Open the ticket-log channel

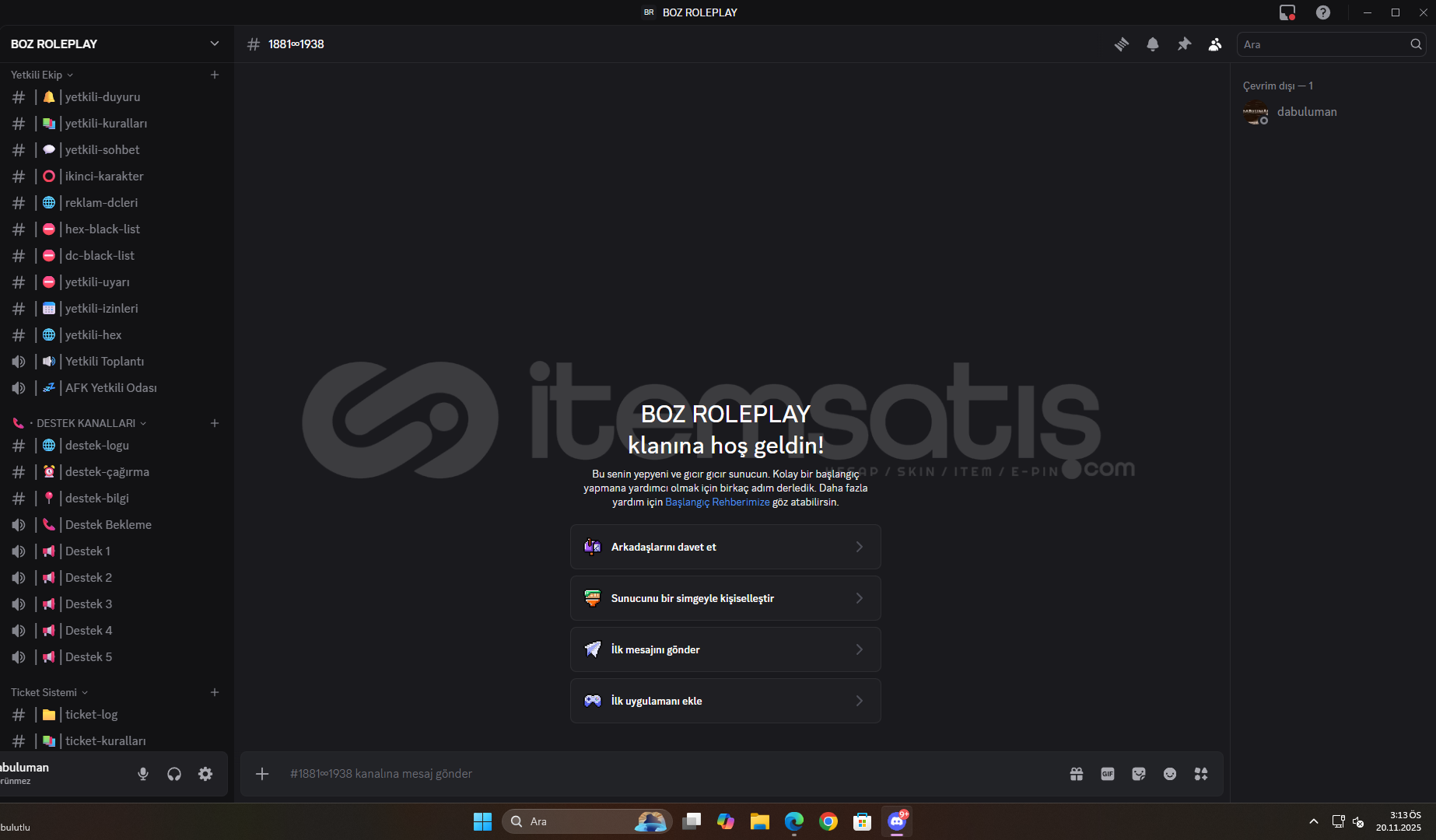coord(115,715)
